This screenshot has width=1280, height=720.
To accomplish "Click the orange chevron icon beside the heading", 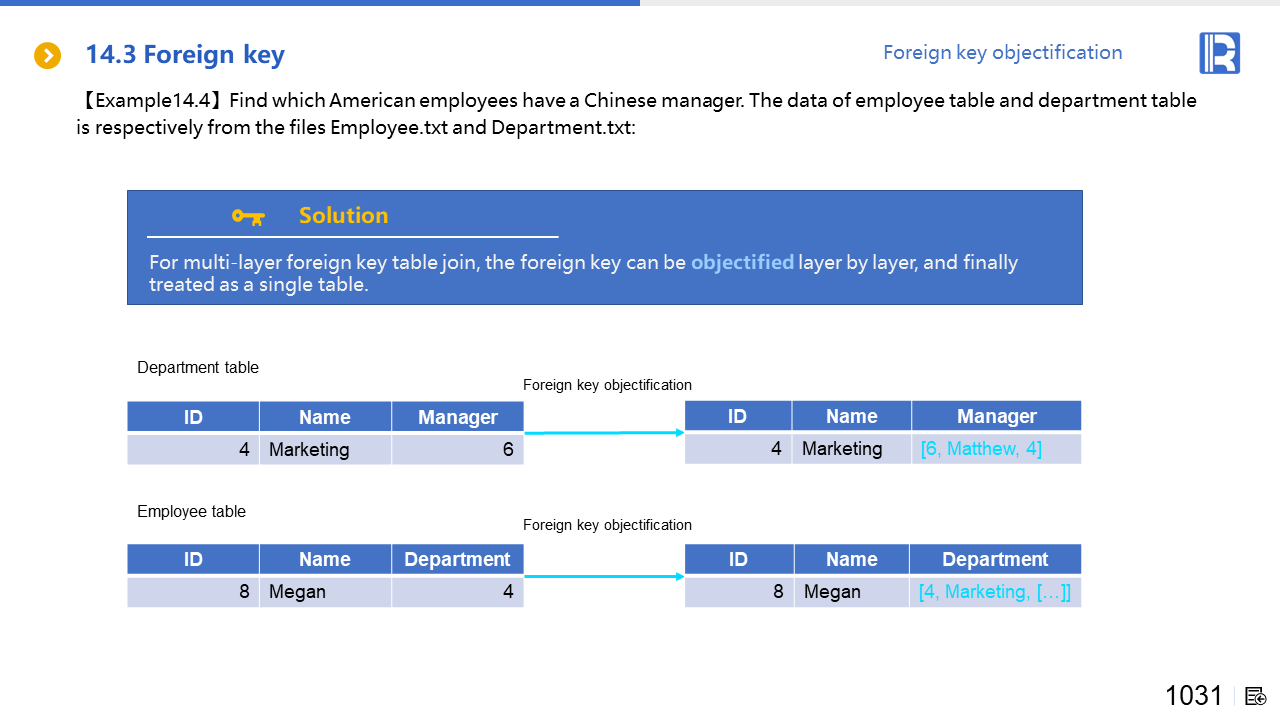I will (x=47, y=56).
